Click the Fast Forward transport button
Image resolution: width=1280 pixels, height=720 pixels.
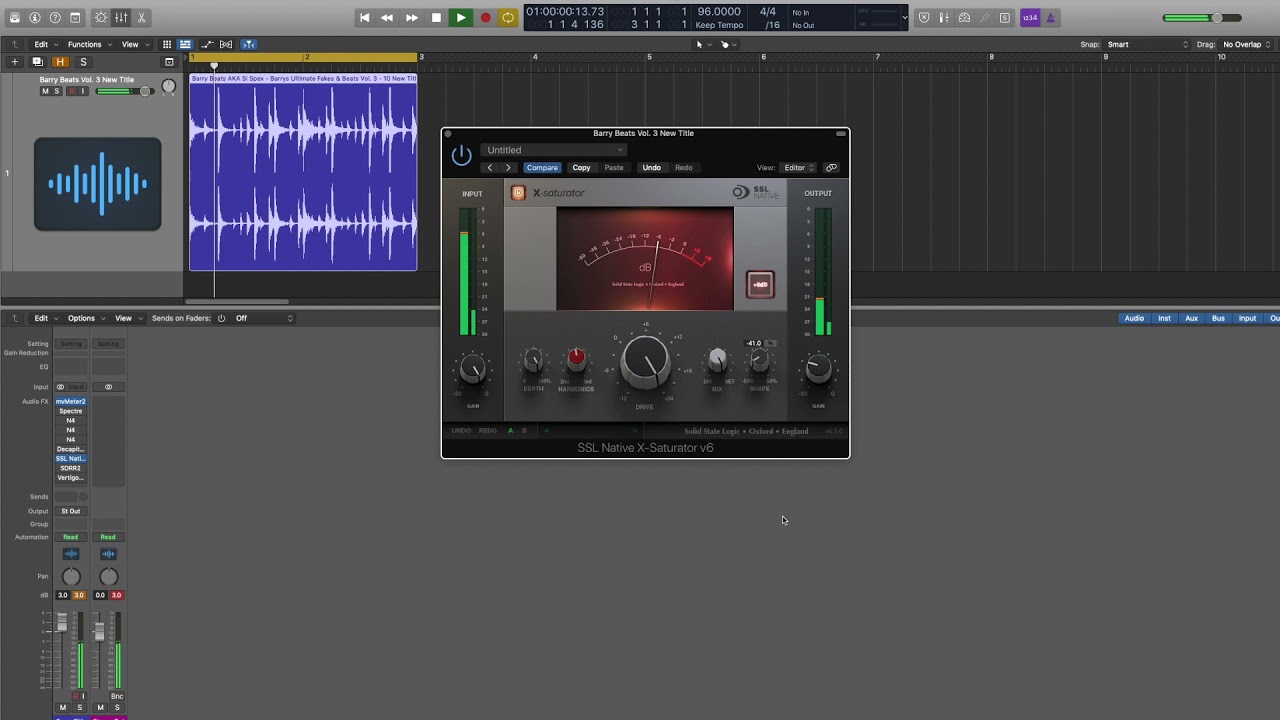coord(411,18)
